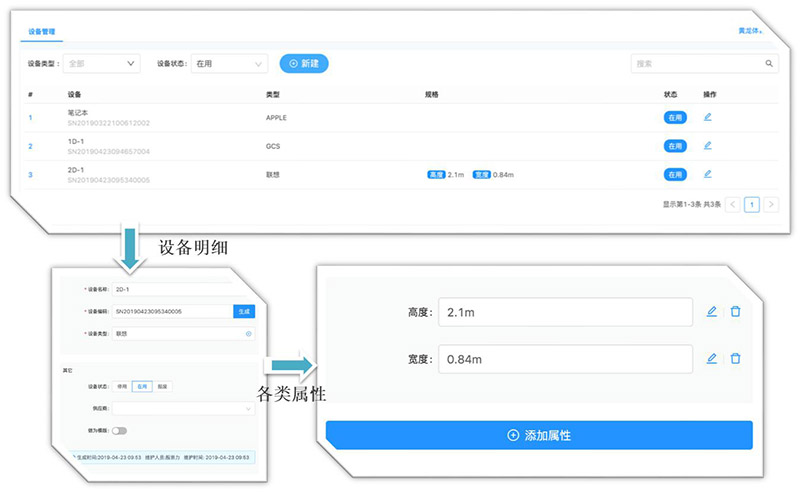Select 停用 device status option
The image size is (800, 492).
coord(123,385)
